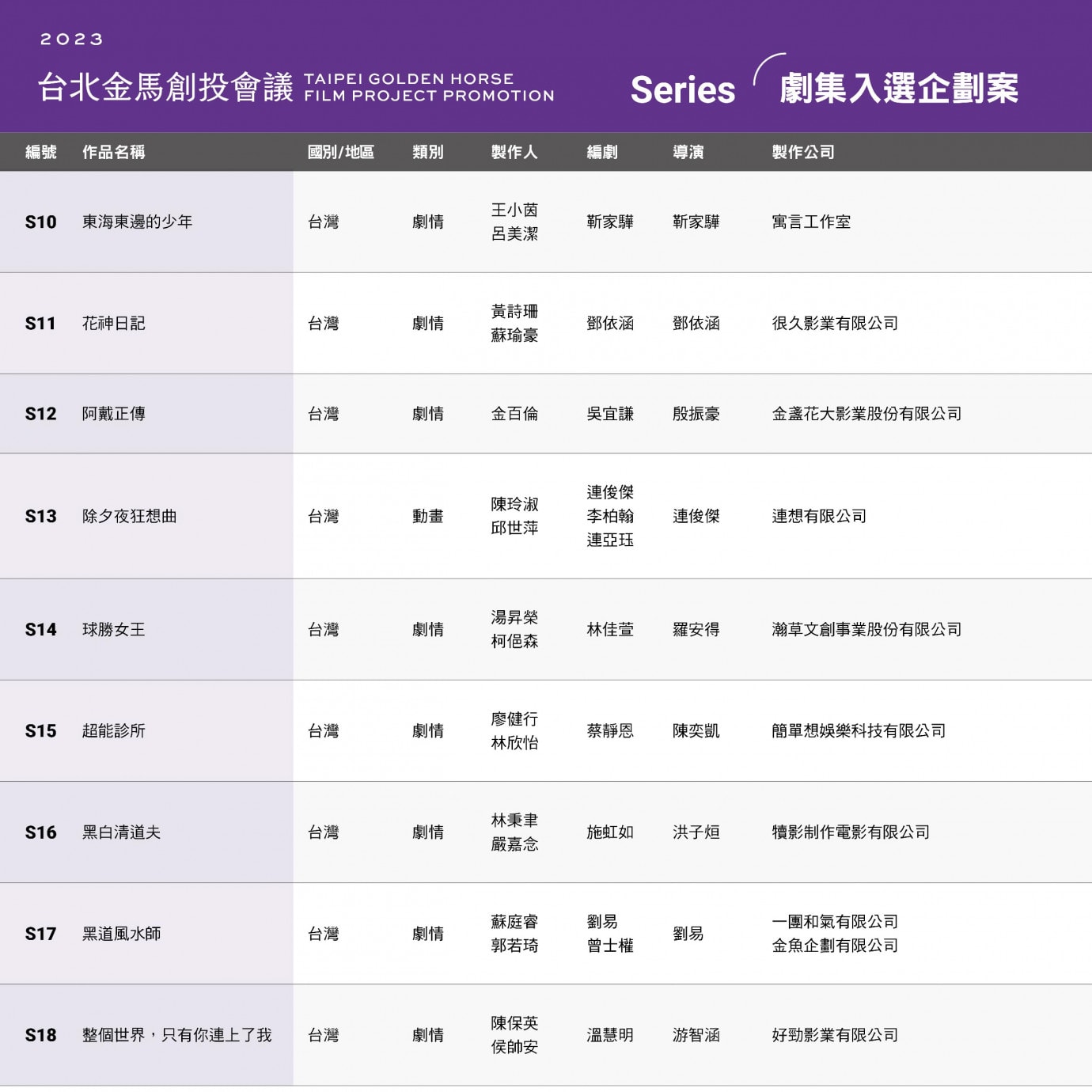The height and width of the screenshot is (1092, 1092).
Task: Click company 簡單想娛樂科技有限公司
Action: coord(858,730)
